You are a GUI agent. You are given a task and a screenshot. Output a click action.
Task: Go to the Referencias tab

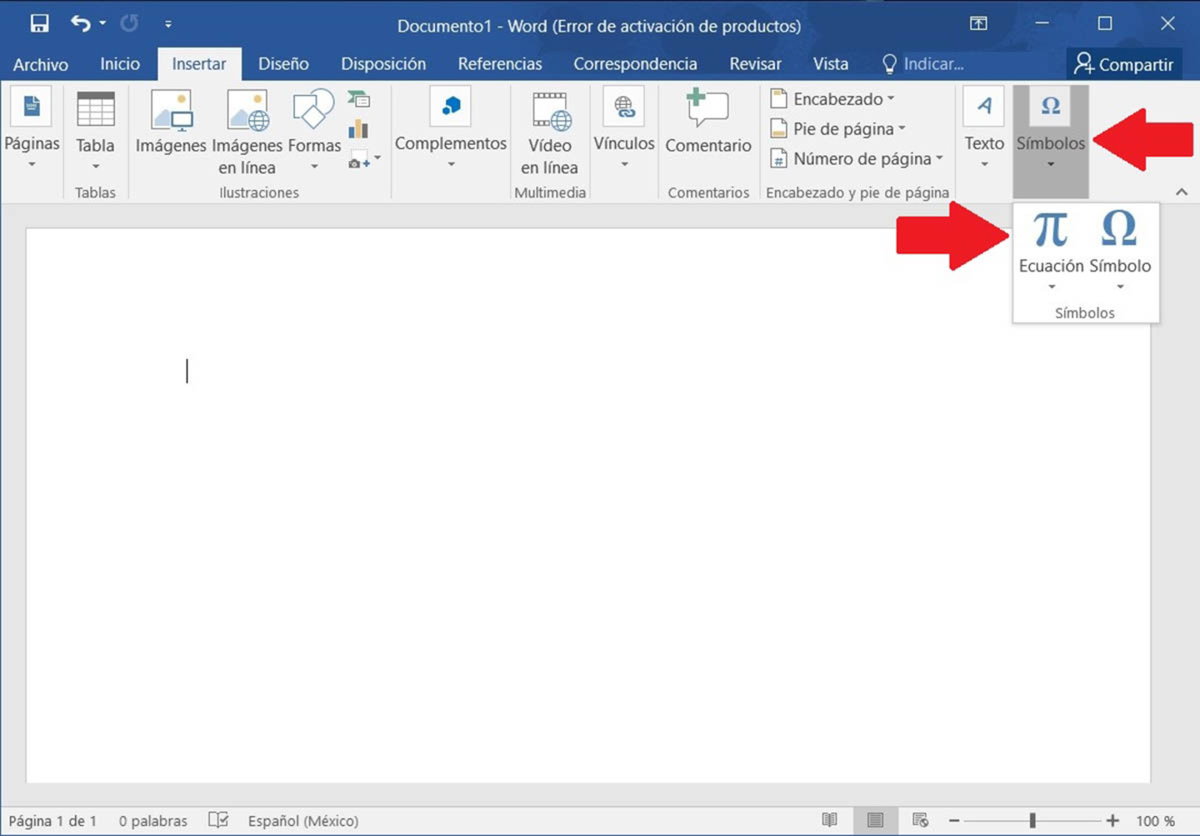pyautogui.click(x=500, y=64)
